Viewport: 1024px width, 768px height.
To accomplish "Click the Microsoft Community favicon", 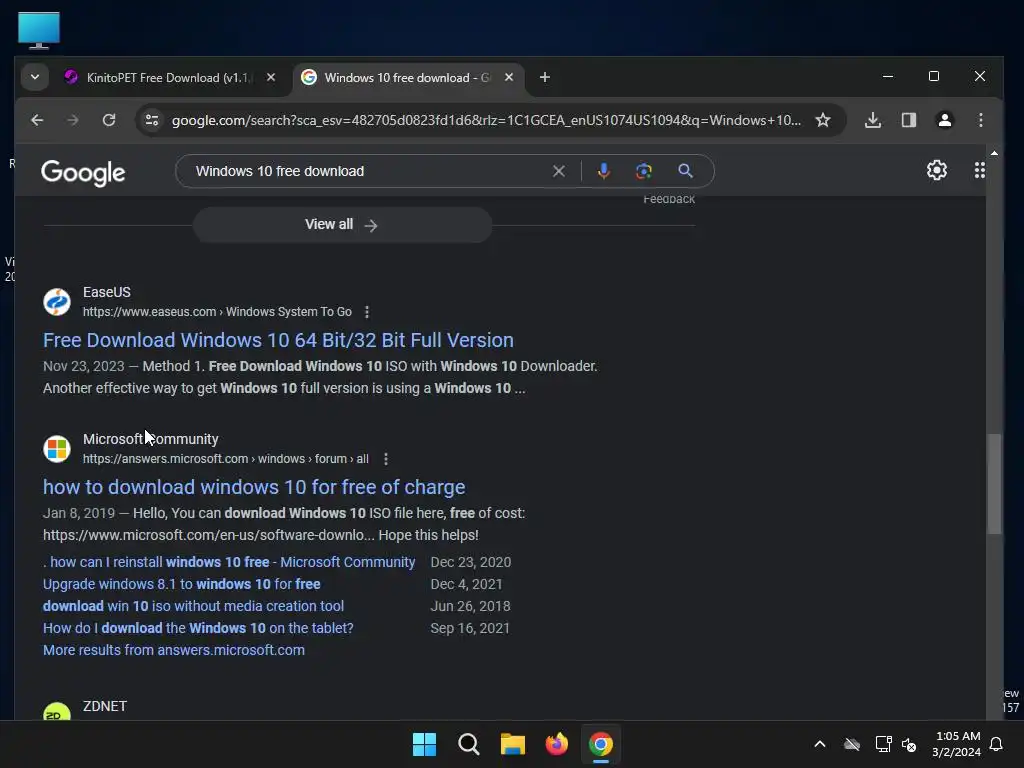I will (57, 449).
